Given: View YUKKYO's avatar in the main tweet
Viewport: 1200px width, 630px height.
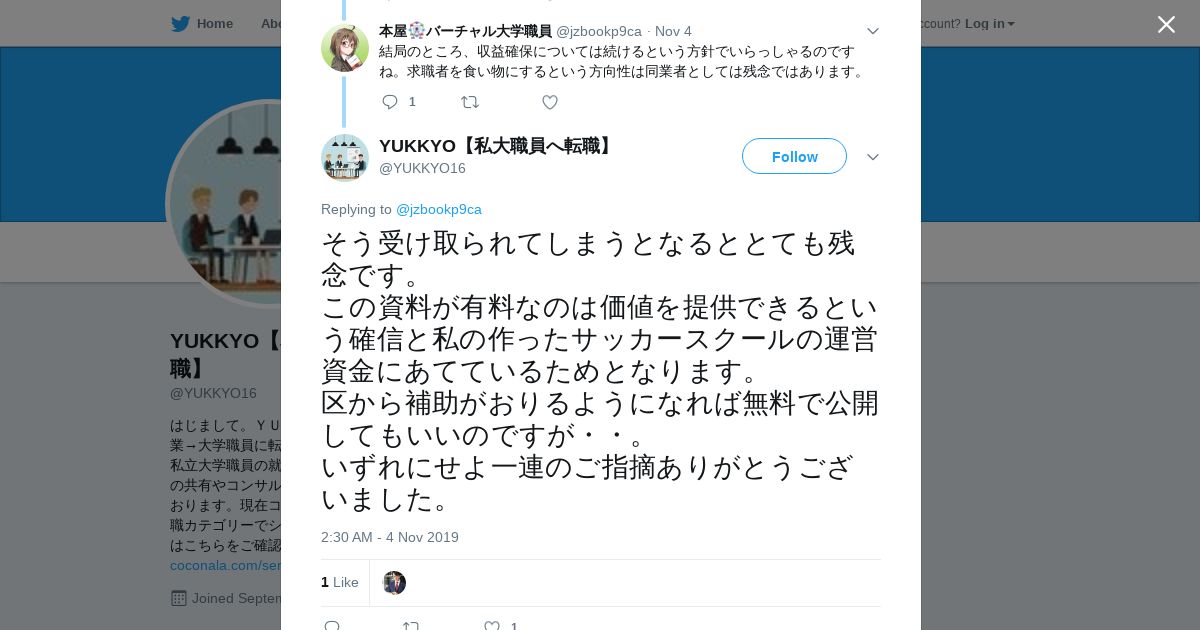Looking at the screenshot, I should [345, 157].
